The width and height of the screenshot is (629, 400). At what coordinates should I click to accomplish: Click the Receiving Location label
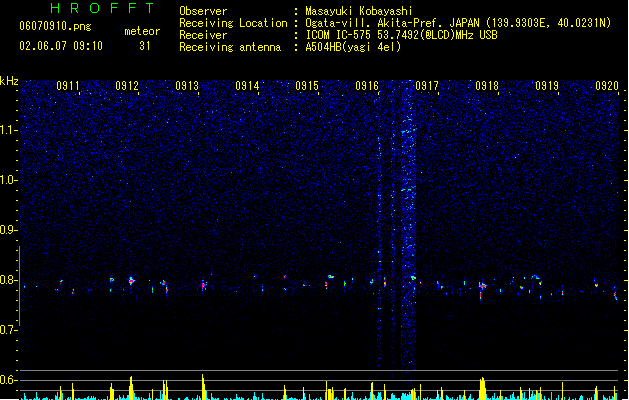coord(233,23)
